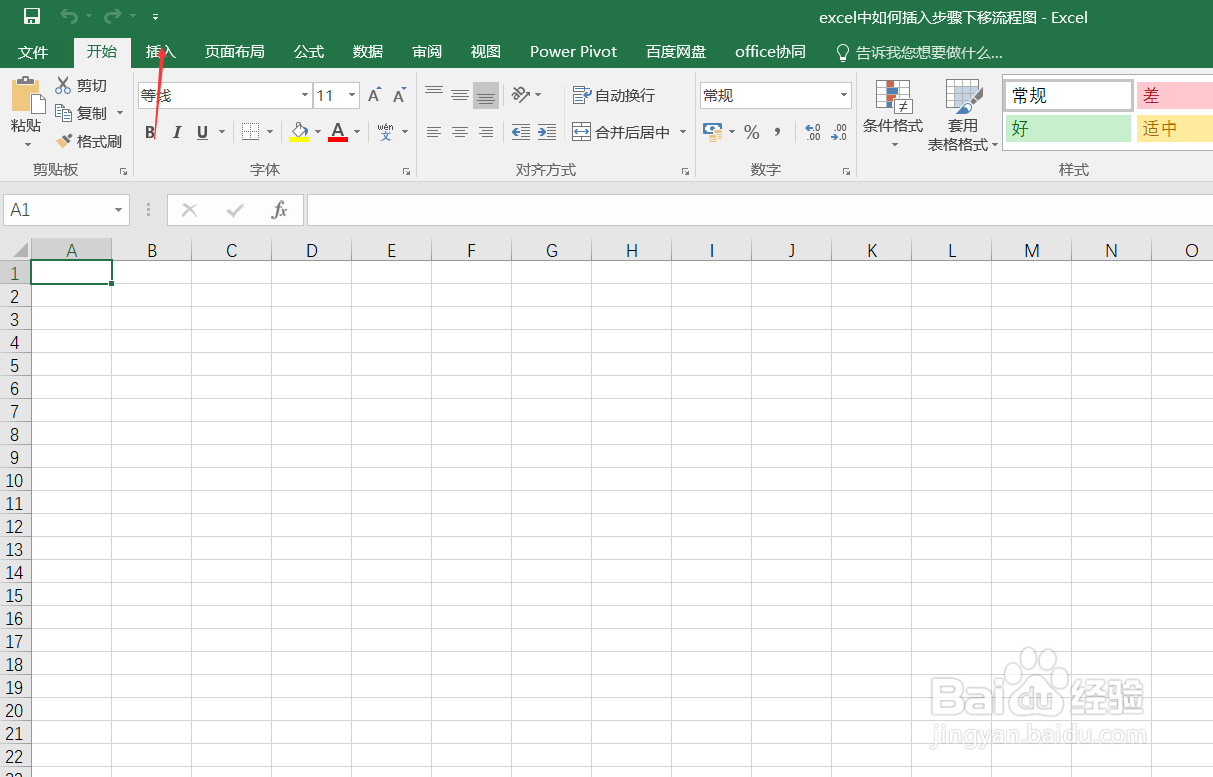This screenshot has width=1213, height=777.
Task: Apply the 好 cell style
Action: pos(1068,128)
